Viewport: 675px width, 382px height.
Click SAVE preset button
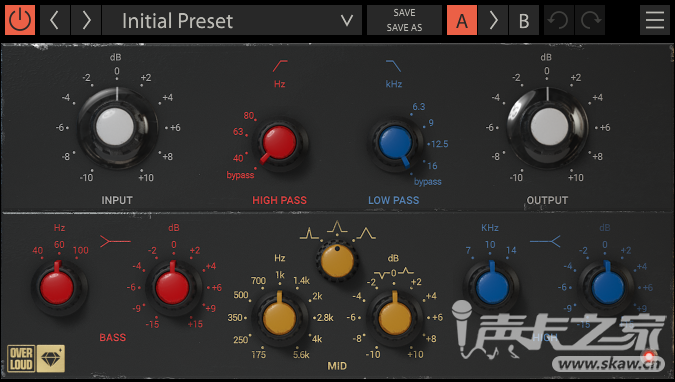(x=404, y=13)
